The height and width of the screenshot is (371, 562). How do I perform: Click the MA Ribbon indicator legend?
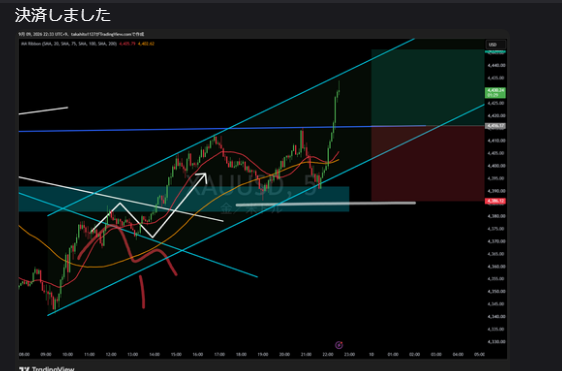(x=69, y=44)
